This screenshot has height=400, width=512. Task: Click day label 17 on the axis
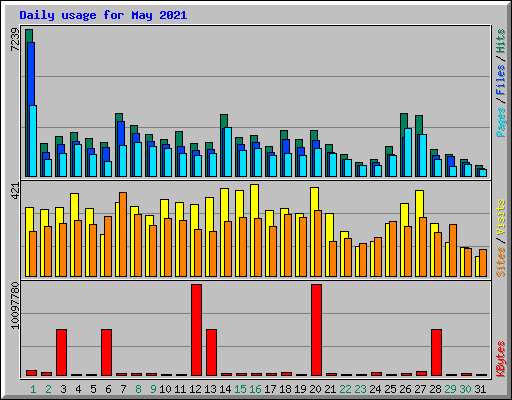pos(270,389)
